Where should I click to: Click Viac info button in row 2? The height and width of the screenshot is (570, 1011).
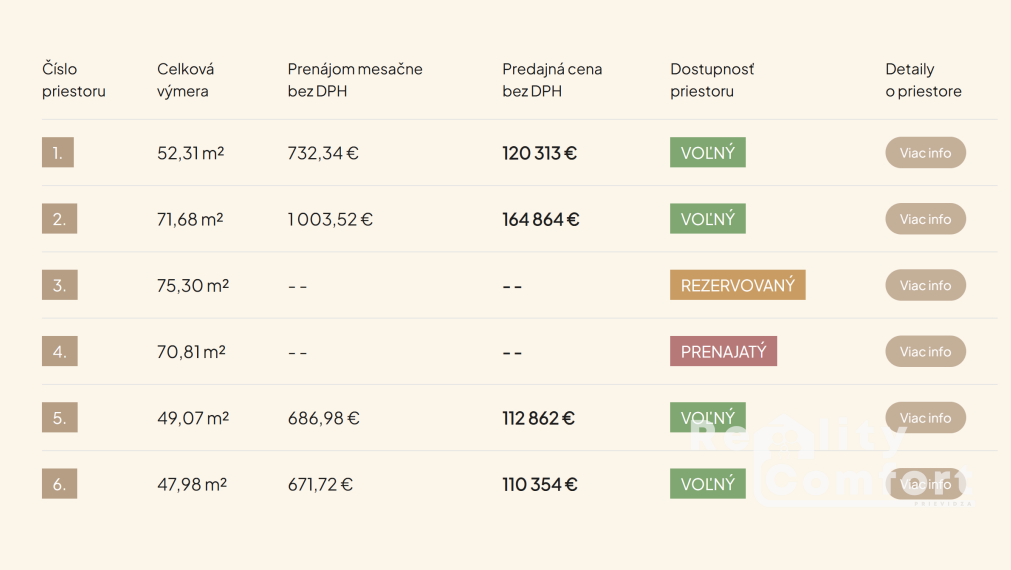pos(925,219)
